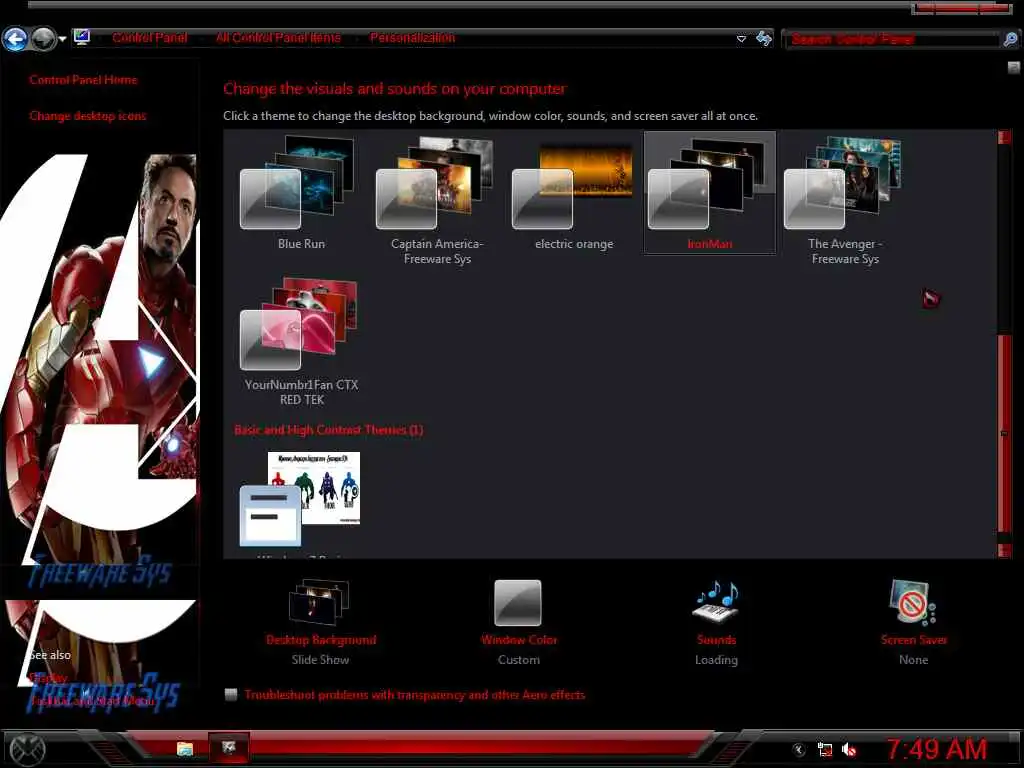Apply the Blue Run theme
Image resolution: width=1024 pixels, height=768 pixels.
click(x=300, y=193)
